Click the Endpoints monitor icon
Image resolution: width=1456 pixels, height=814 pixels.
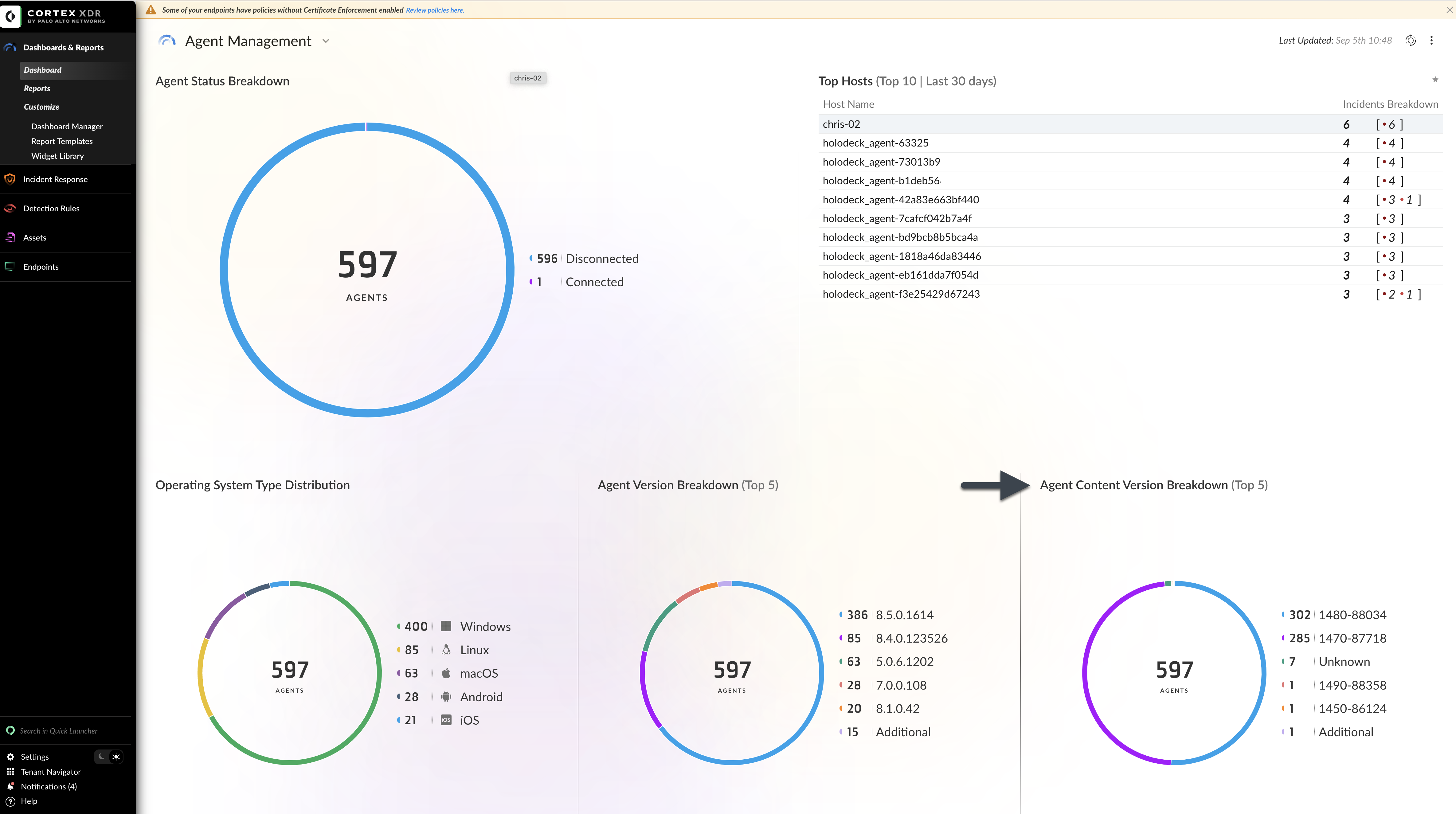pos(10,267)
